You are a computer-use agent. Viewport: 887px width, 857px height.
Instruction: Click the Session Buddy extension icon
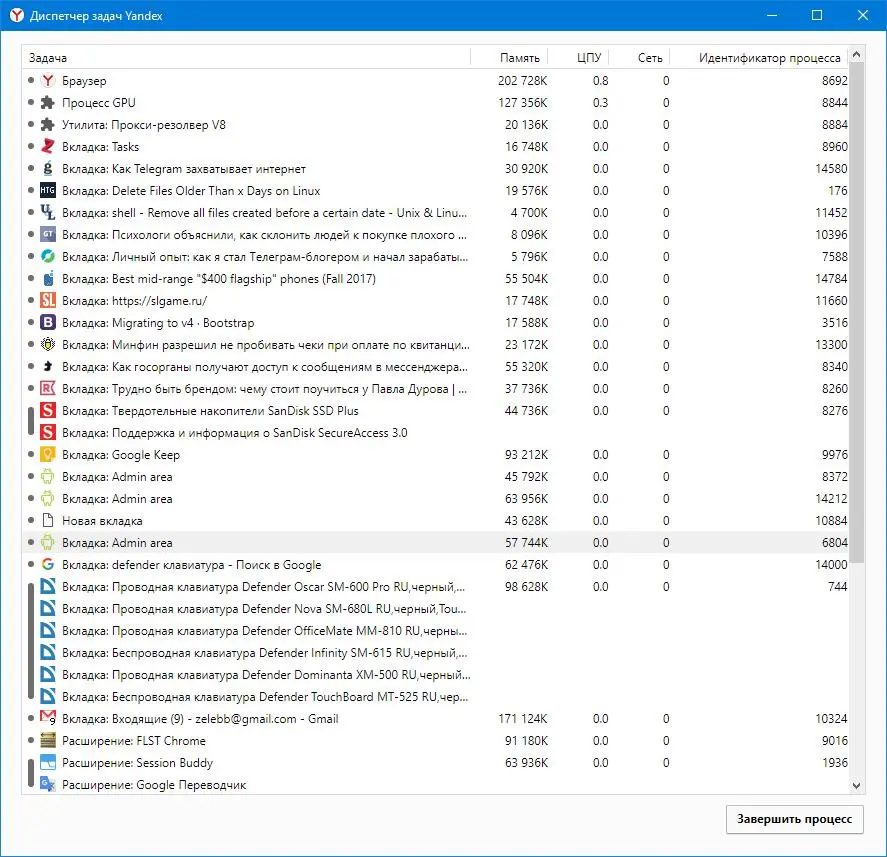[48, 763]
